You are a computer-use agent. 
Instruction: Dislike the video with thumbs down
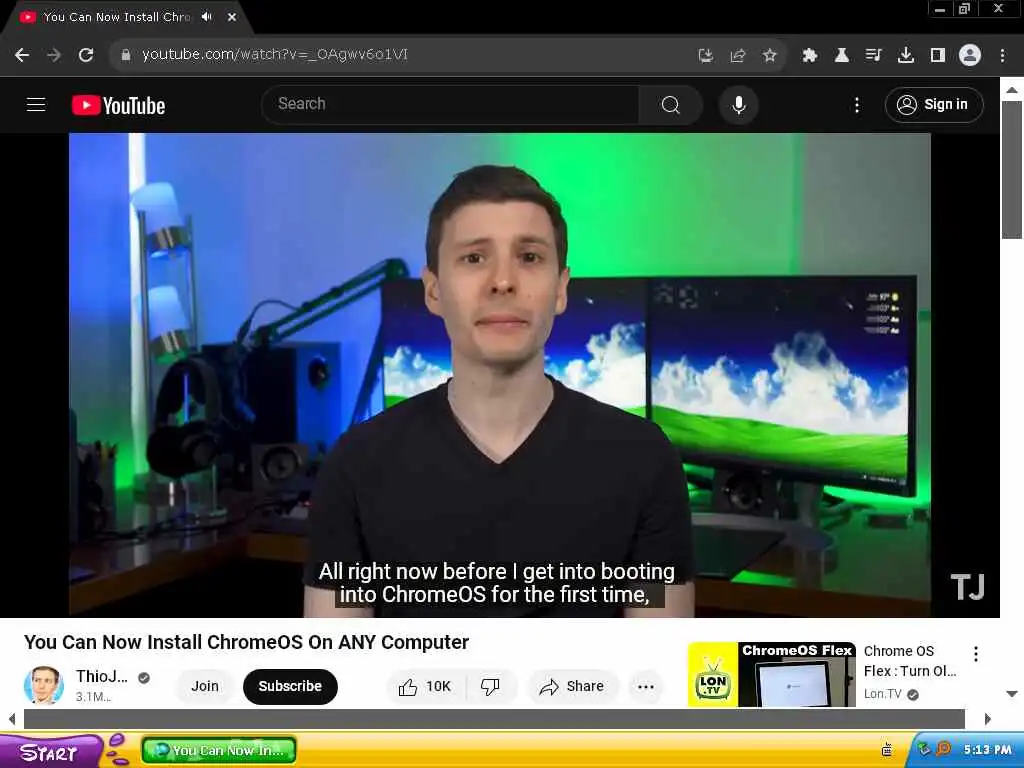(490, 686)
